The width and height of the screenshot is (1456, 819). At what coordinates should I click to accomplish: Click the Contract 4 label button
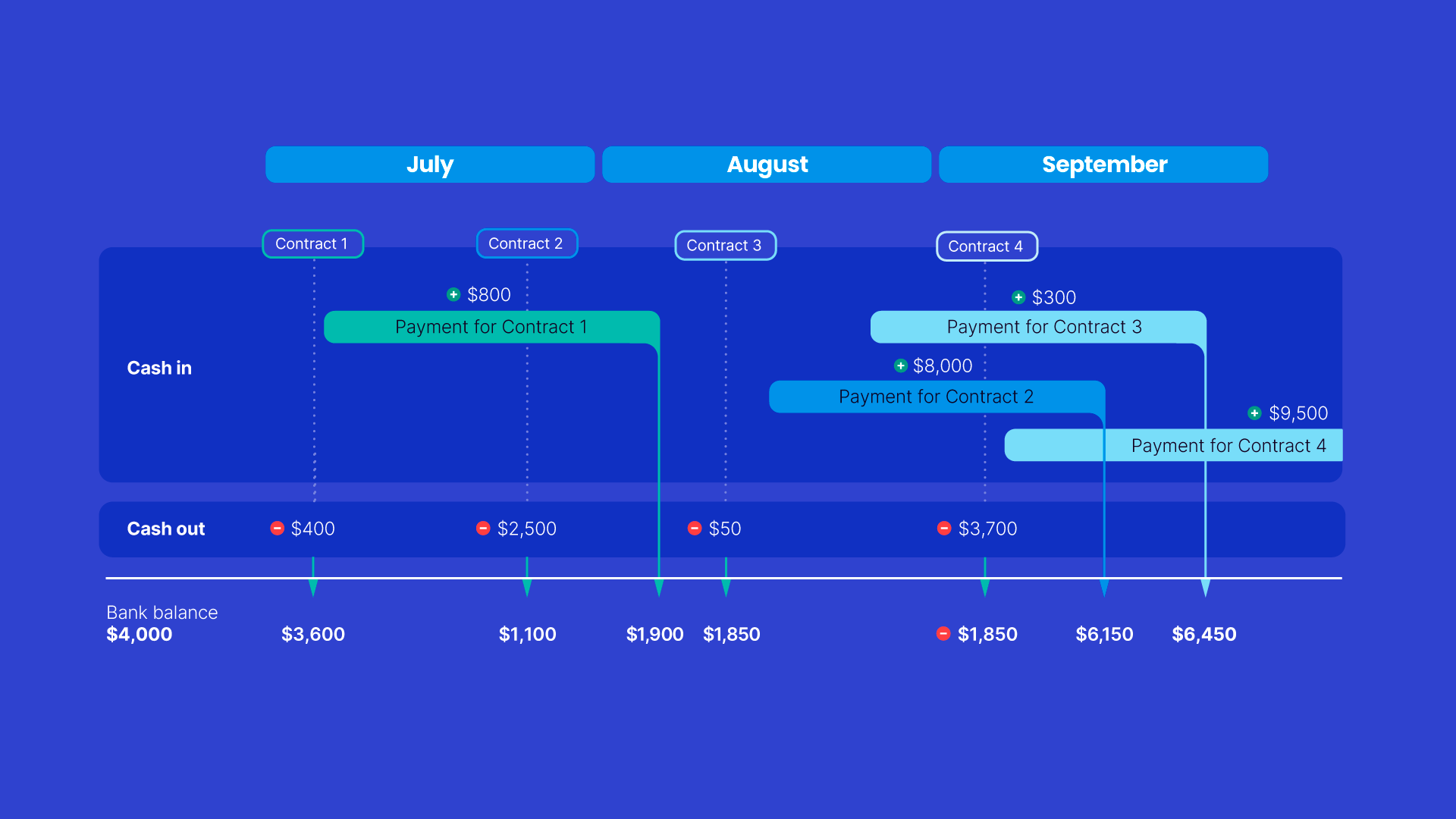[986, 243]
